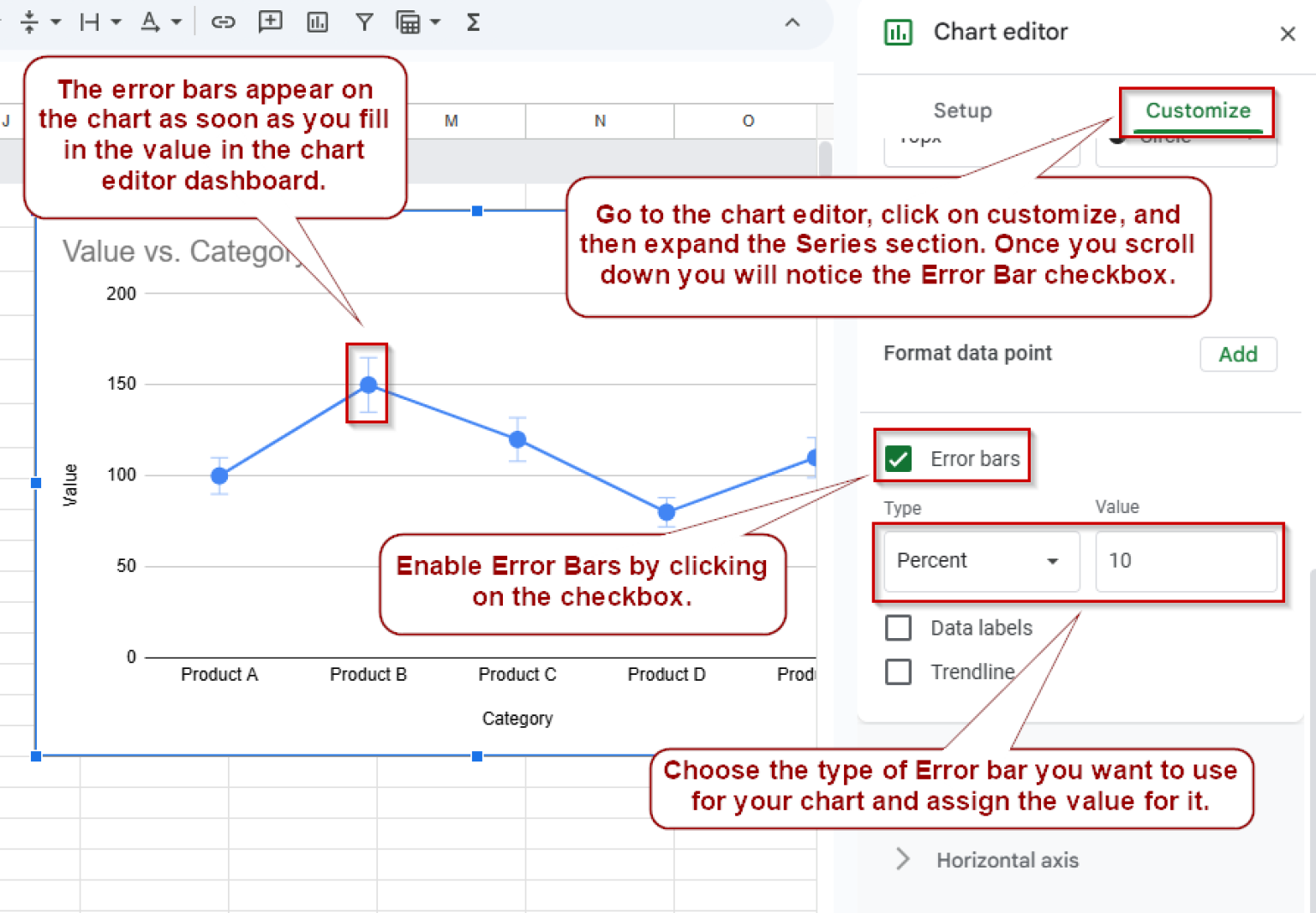Click the Chart editor panel icon
The height and width of the screenshot is (913, 1316).
click(x=898, y=32)
